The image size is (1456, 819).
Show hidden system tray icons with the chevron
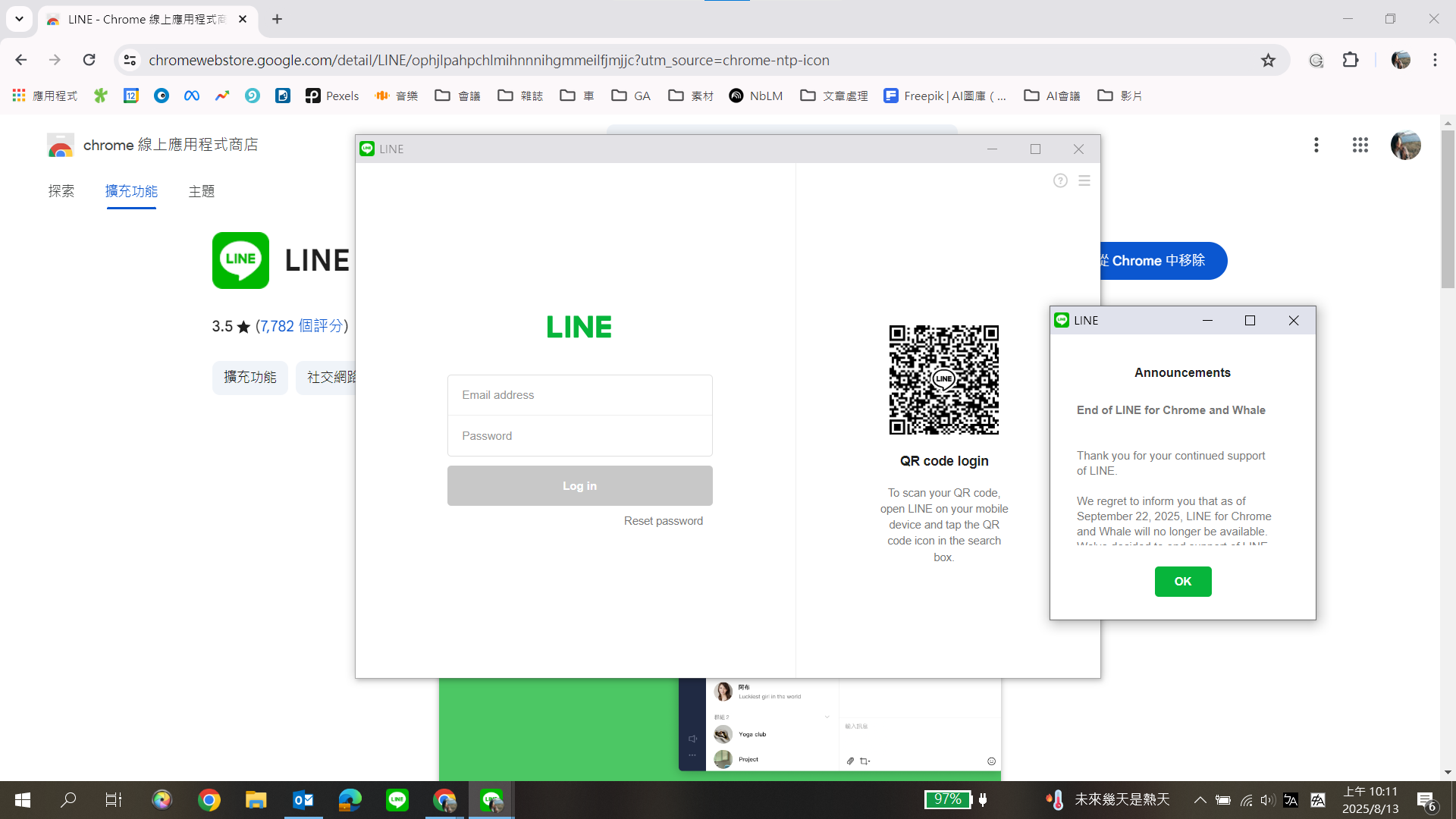pyautogui.click(x=1200, y=799)
